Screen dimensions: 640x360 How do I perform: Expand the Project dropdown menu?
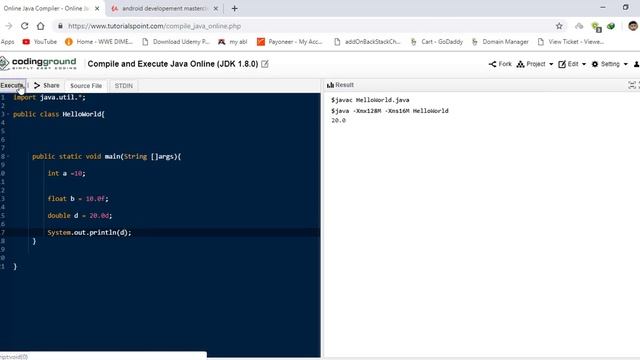pos(535,64)
